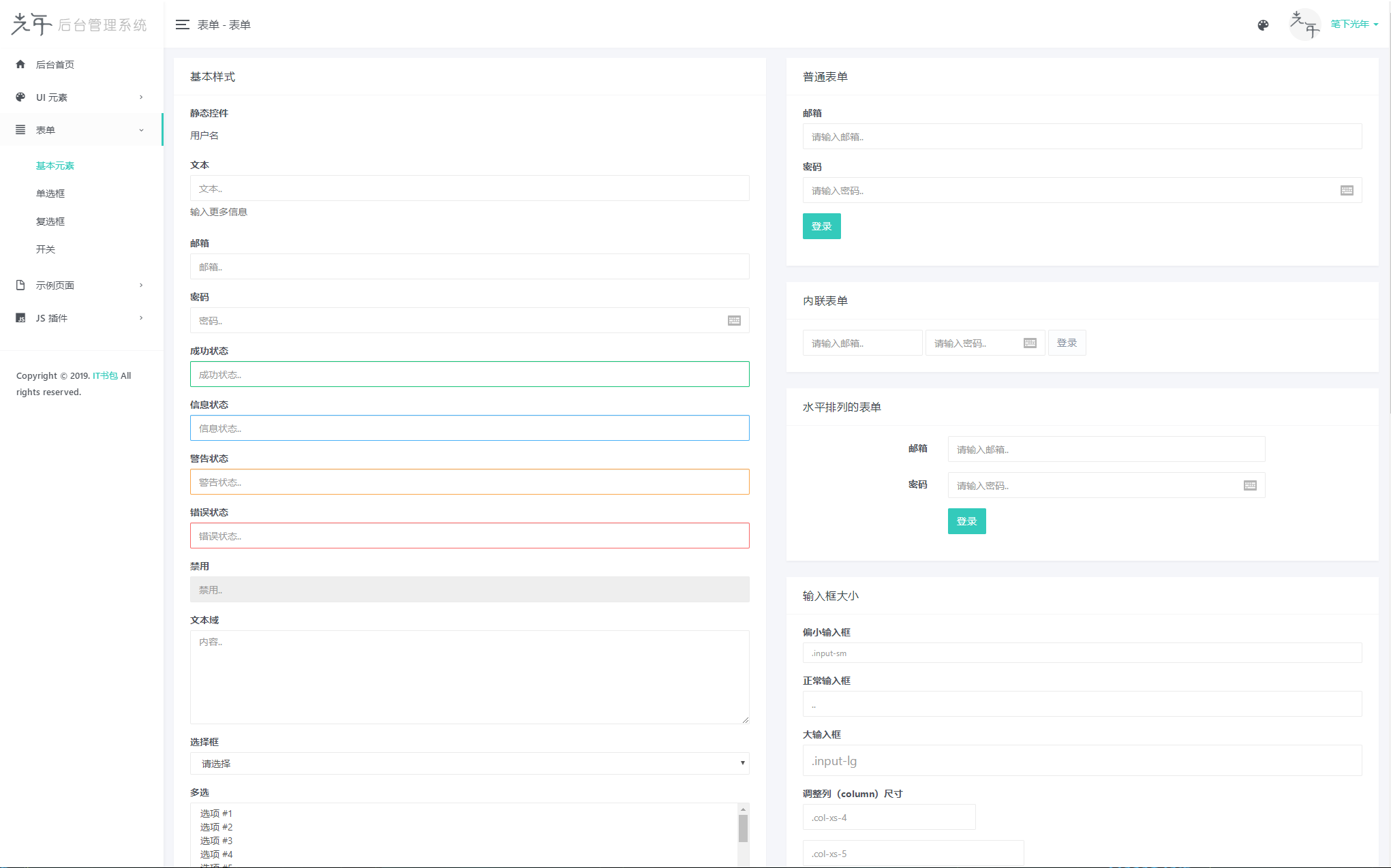Toggle the password visibility in内联表单
The width and height of the screenshot is (1391, 868).
click(1030, 343)
